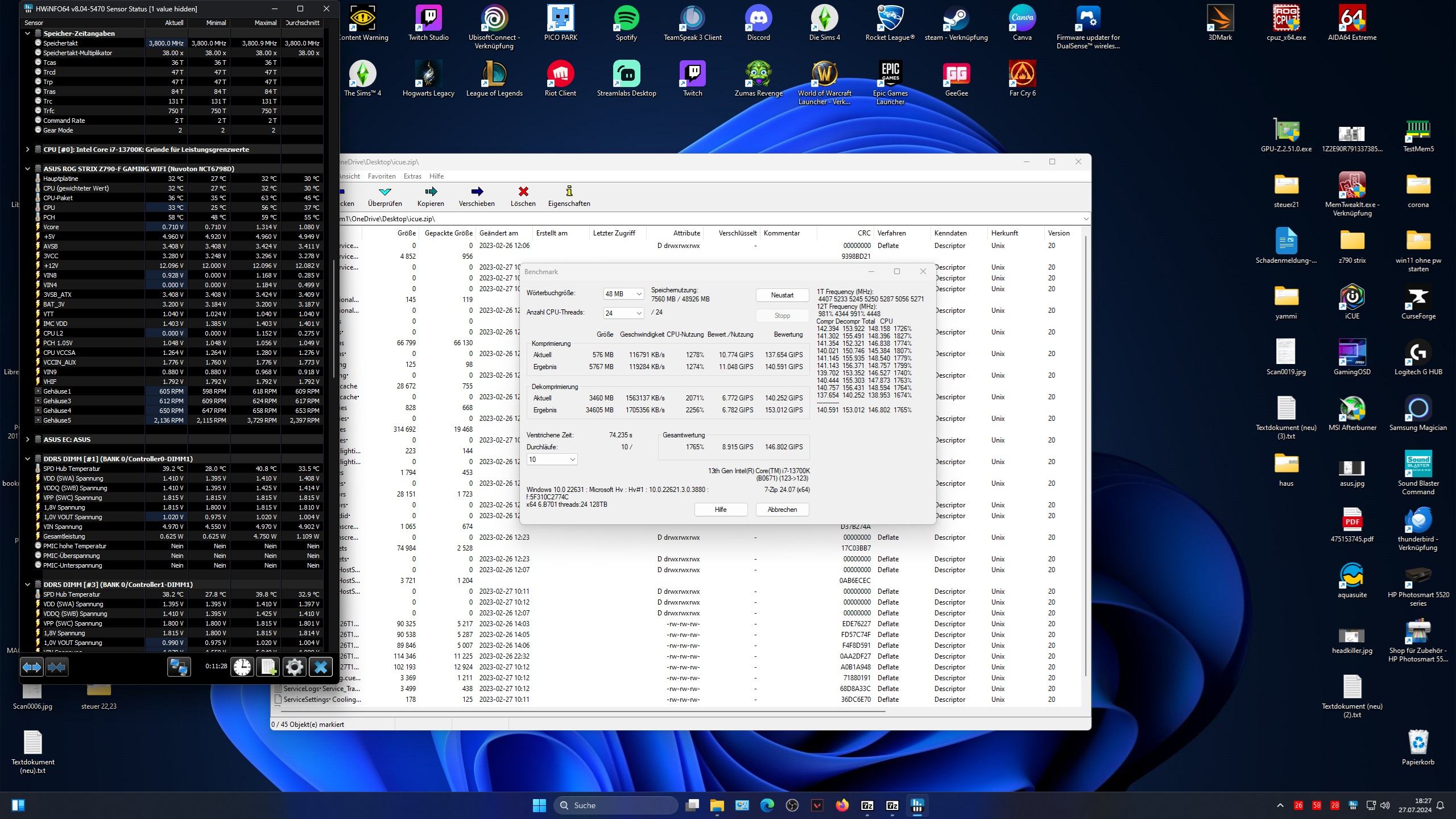Reset sensor timer with clock icon
The width and height of the screenshot is (1456, 819).
[242, 667]
